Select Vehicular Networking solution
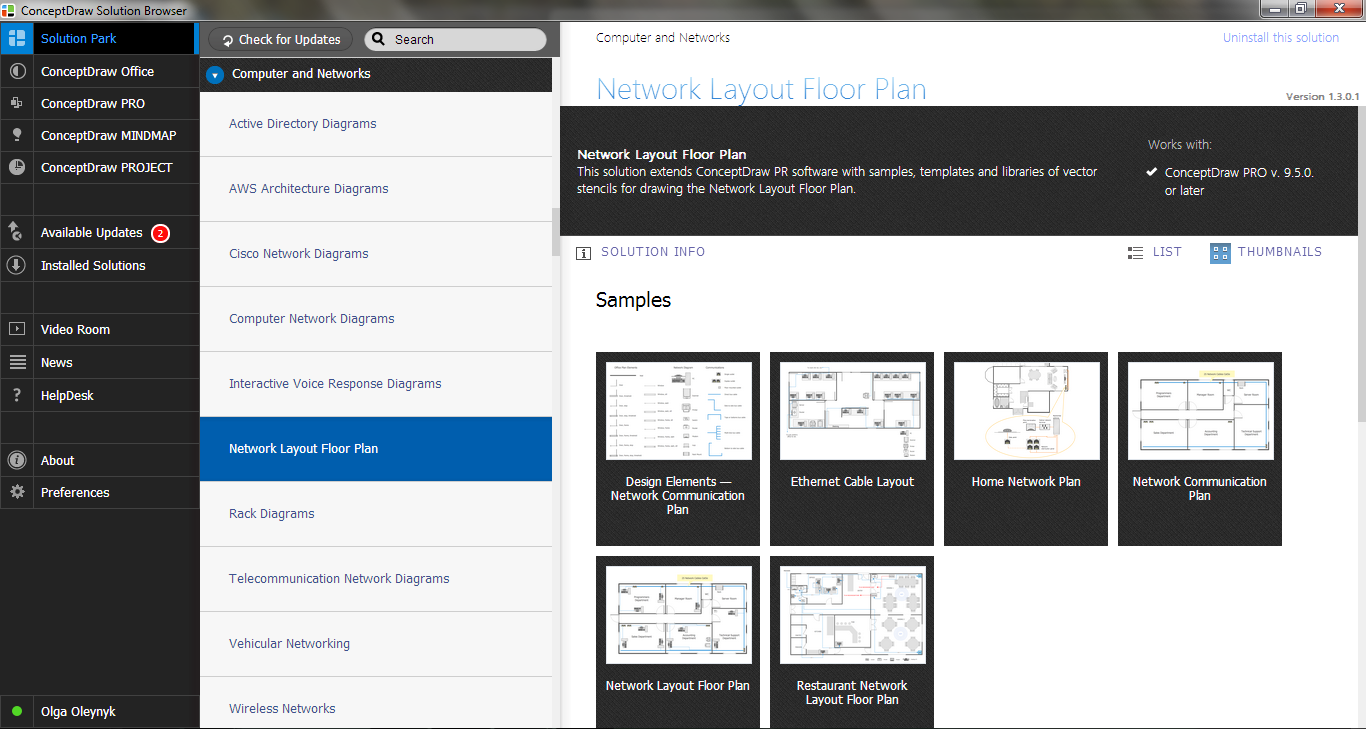Screen dimensions: 1366x729 pyautogui.click(x=376, y=644)
